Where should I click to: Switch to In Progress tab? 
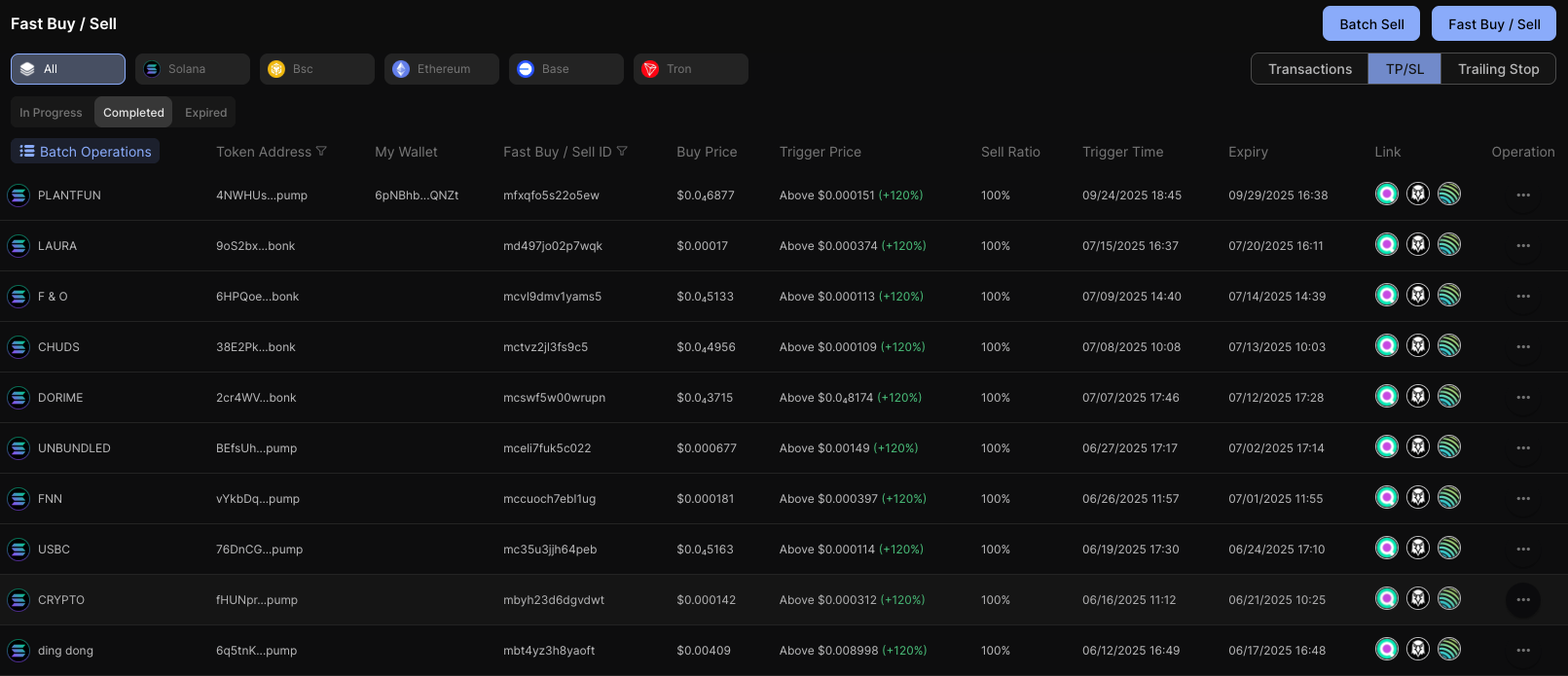tap(51, 113)
